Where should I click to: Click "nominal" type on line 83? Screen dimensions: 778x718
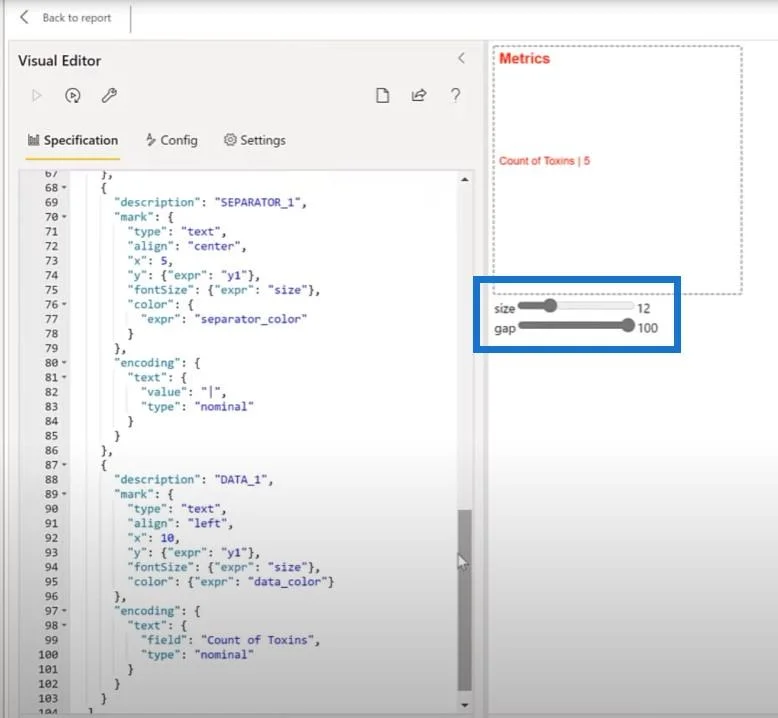(x=224, y=407)
